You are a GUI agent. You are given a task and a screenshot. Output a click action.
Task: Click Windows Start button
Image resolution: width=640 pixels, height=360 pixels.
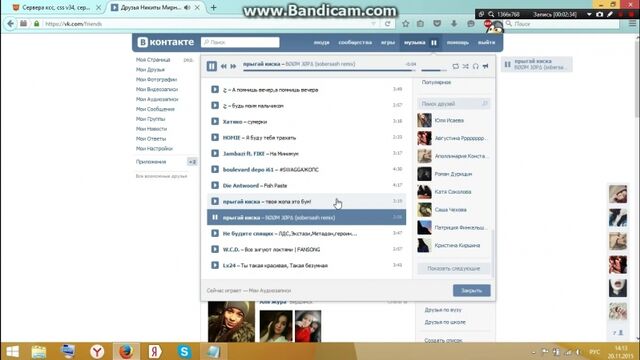pyautogui.click(x=12, y=351)
